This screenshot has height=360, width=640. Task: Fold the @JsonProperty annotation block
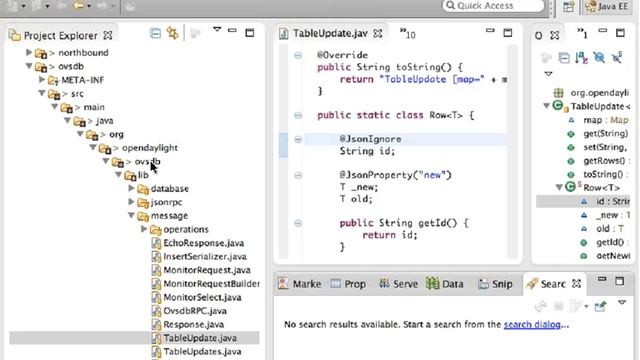[x=298, y=176]
